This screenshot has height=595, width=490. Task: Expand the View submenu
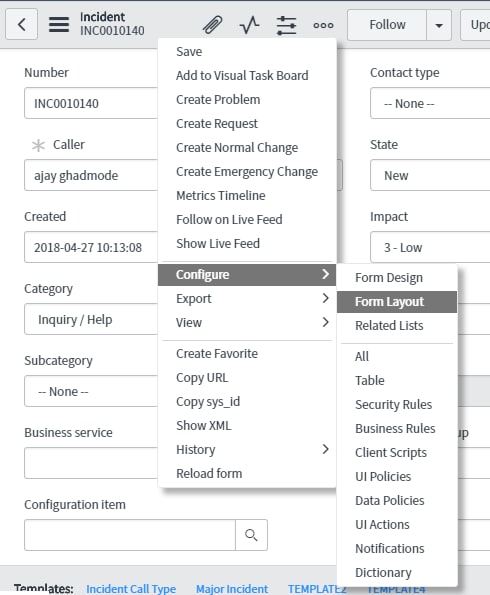pyautogui.click(x=247, y=323)
